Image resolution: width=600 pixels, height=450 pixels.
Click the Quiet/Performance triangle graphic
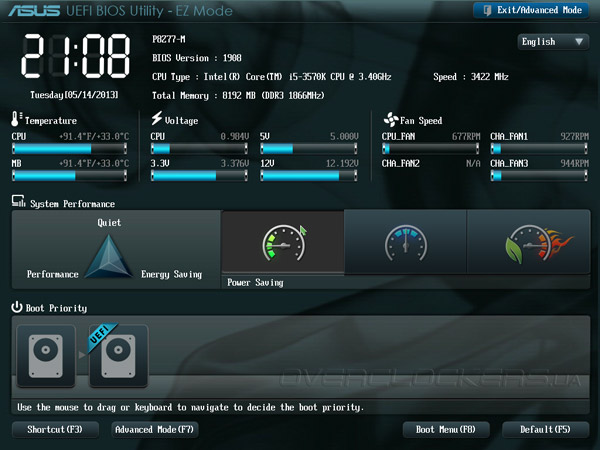pyautogui.click(x=109, y=256)
